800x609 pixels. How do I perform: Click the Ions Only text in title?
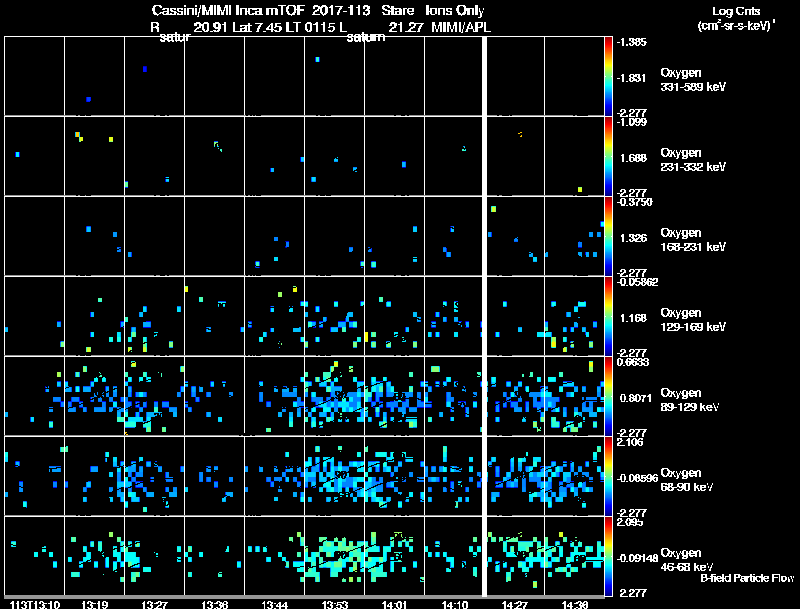(x=455, y=10)
